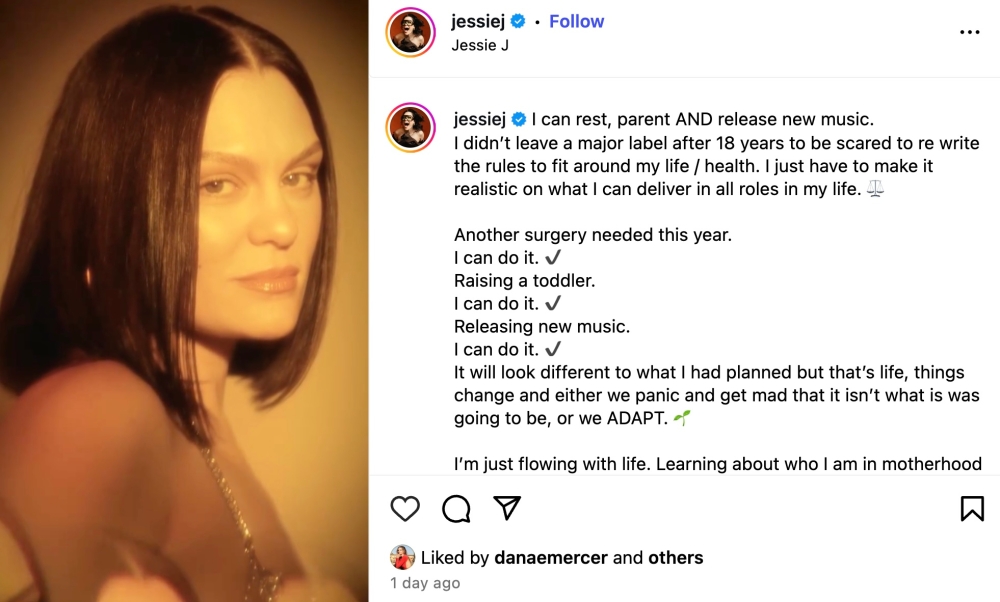Open the avatar beside the caption
Screen dimensions: 1000x602
[411, 127]
